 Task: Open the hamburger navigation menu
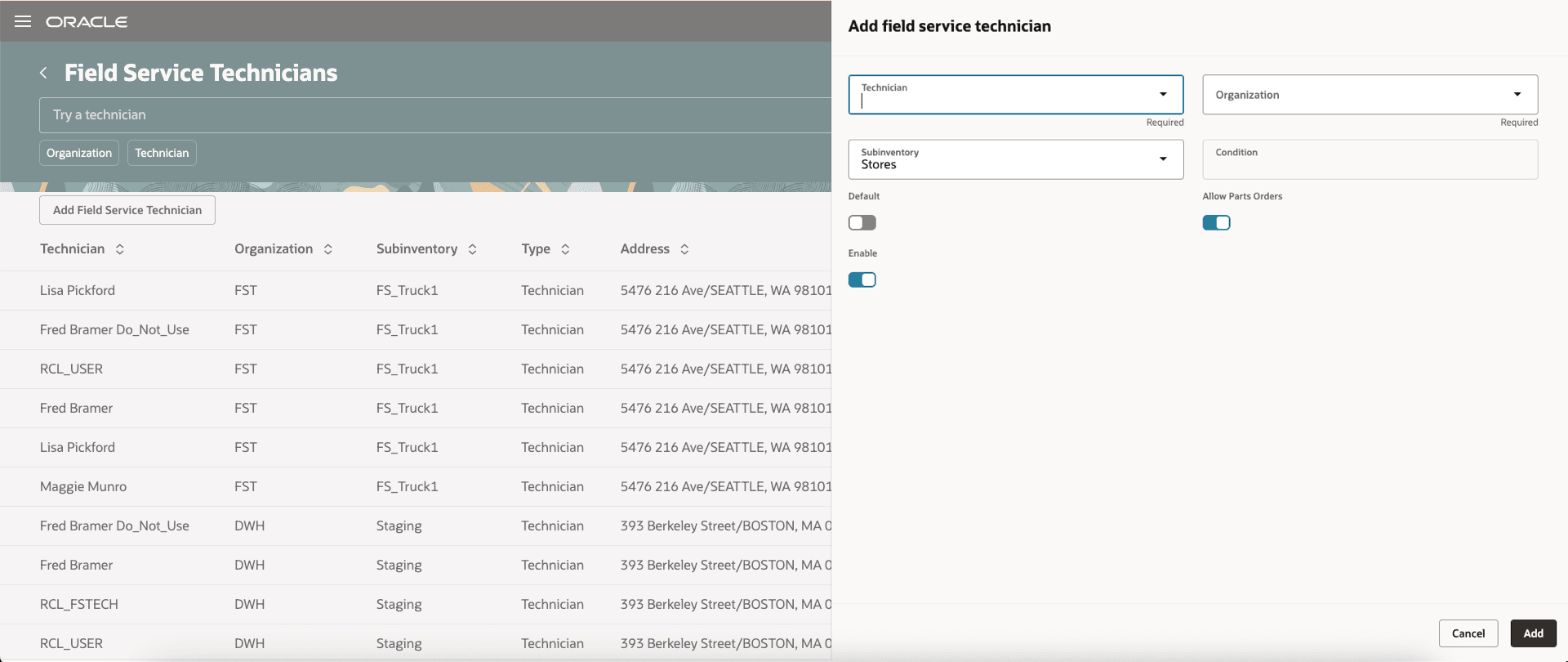pyautogui.click(x=23, y=21)
